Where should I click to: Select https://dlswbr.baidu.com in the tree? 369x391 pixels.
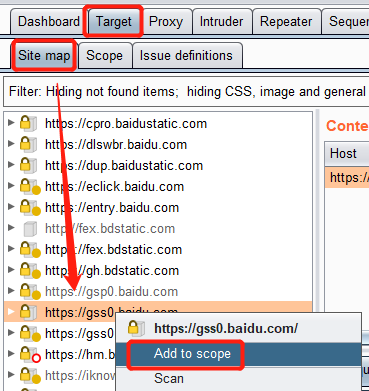pos(116,145)
